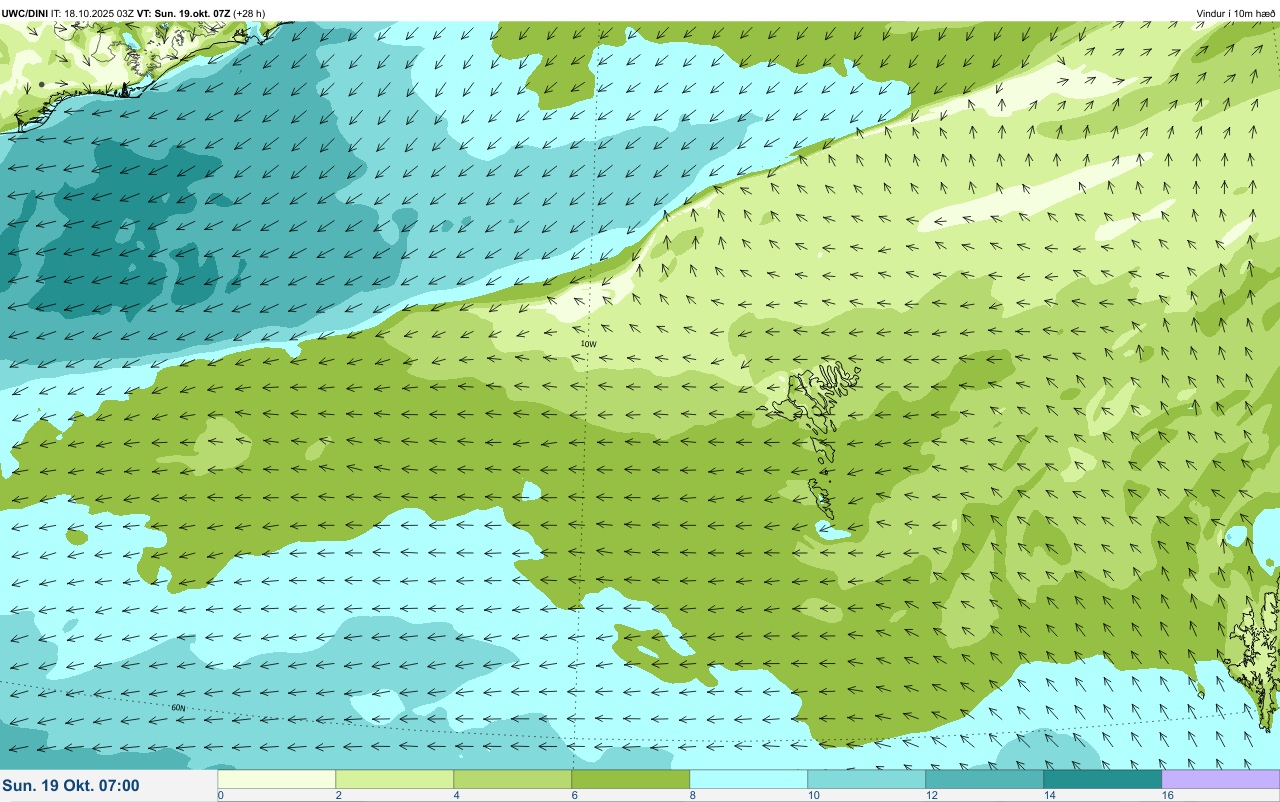Click the '(+28 h)' forecast offset text
Viewport: 1280px width, 802px height.
[249, 13]
